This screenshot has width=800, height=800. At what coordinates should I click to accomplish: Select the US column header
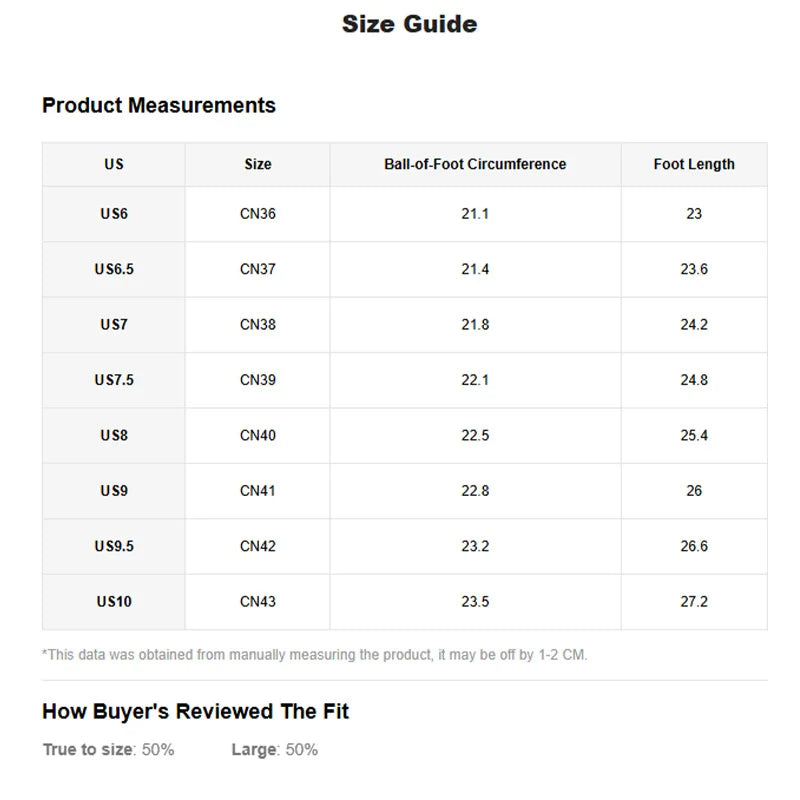coord(114,164)
